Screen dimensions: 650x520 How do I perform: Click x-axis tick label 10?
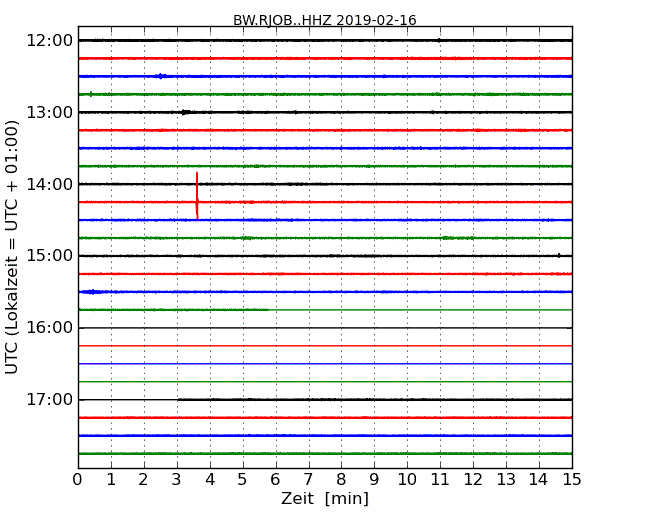407,480
